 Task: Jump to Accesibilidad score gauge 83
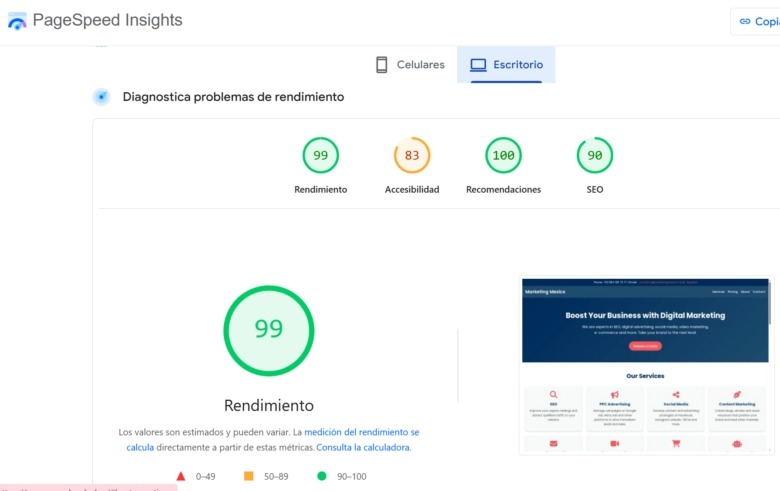click(412, 155)
